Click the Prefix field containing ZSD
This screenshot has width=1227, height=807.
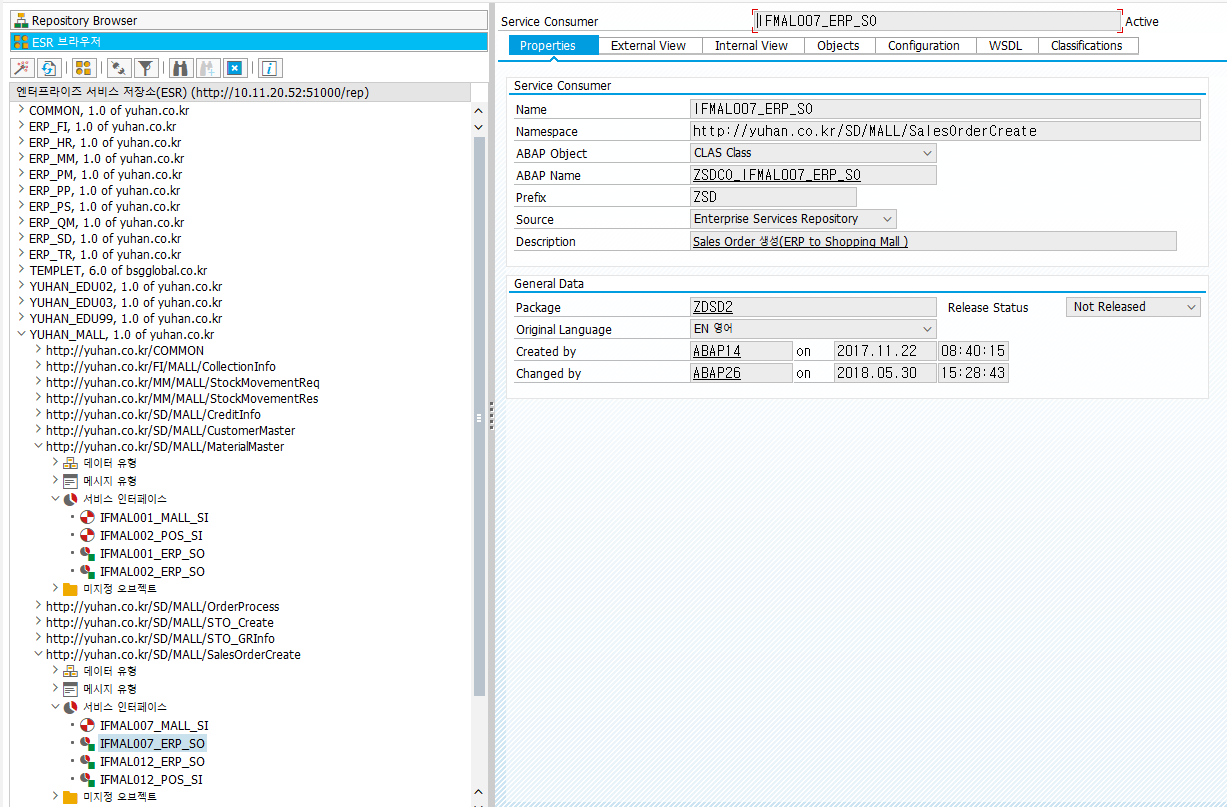tap(774, 197)
